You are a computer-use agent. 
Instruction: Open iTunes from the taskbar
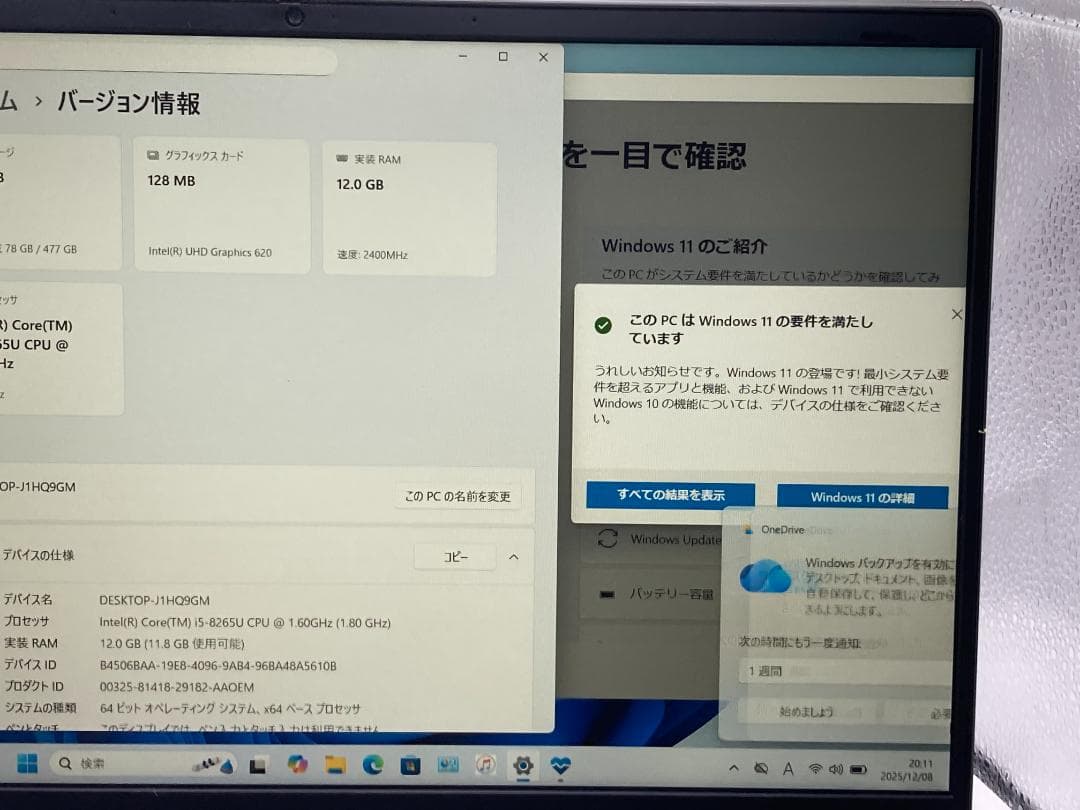(485, 763)
